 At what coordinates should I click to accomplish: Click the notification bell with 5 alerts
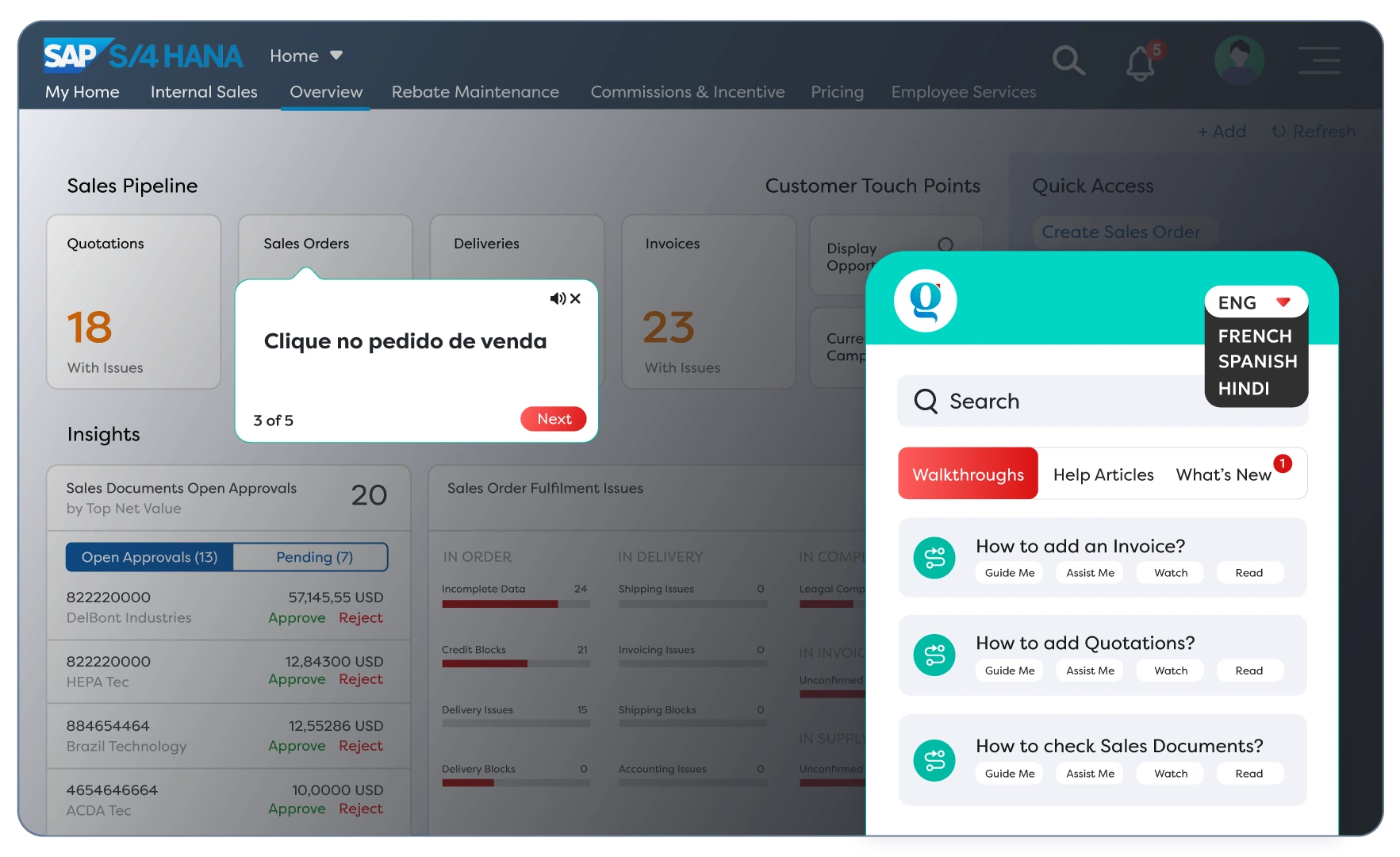[x=1140, y=61]
